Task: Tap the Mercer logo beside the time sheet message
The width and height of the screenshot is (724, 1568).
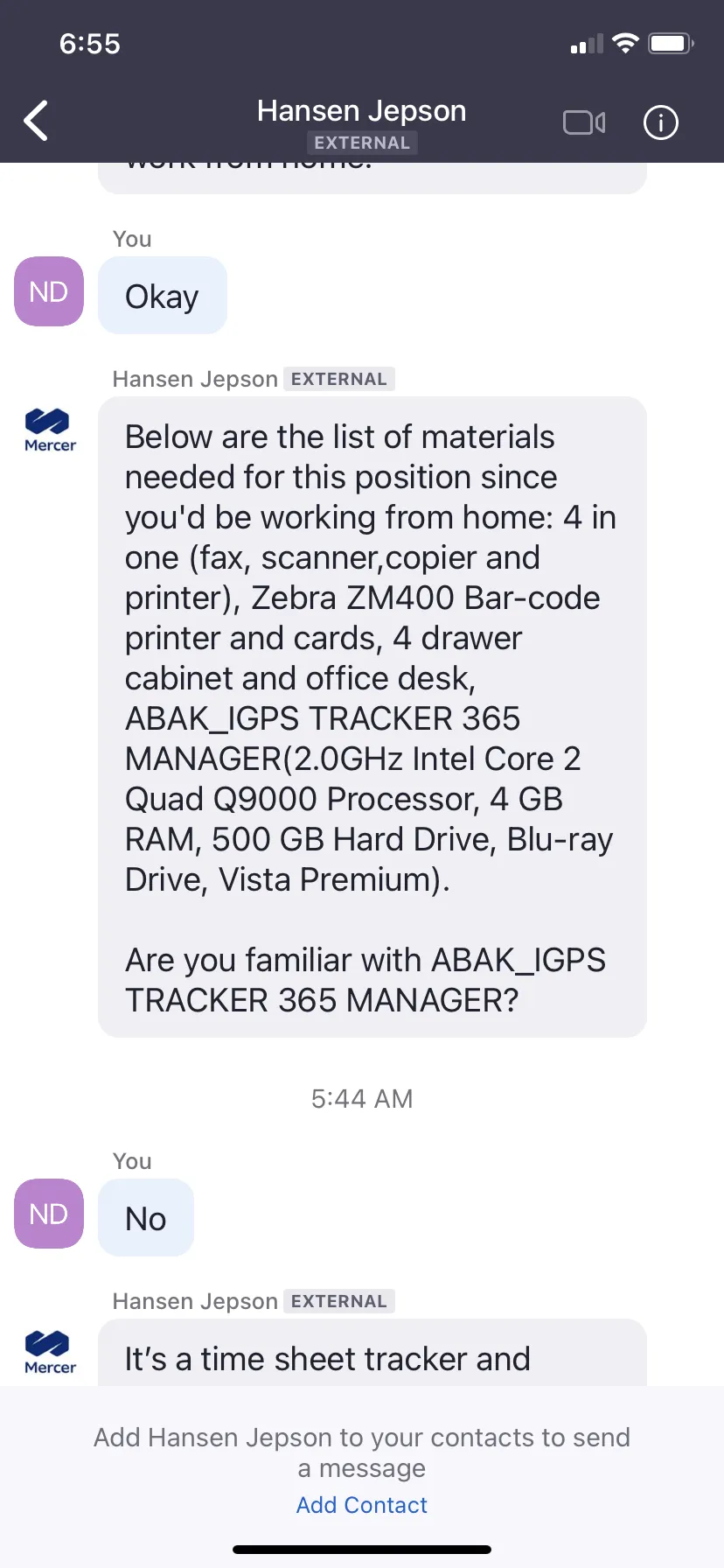Action: [50, 1352]
